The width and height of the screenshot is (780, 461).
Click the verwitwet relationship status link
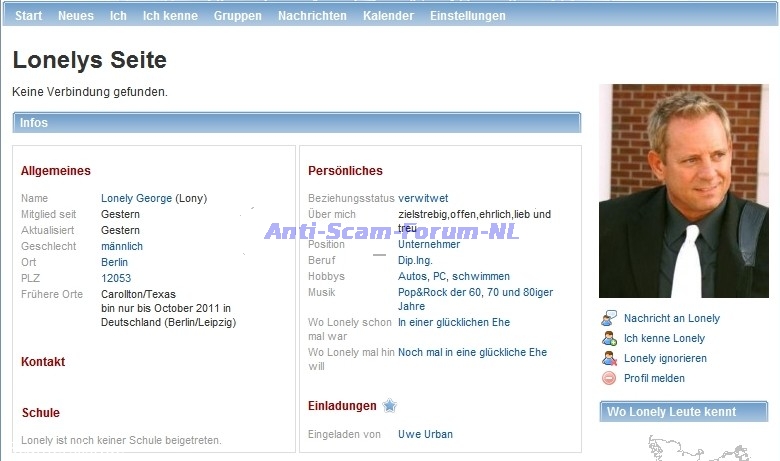pyautogui.click(x=423, y=198)
